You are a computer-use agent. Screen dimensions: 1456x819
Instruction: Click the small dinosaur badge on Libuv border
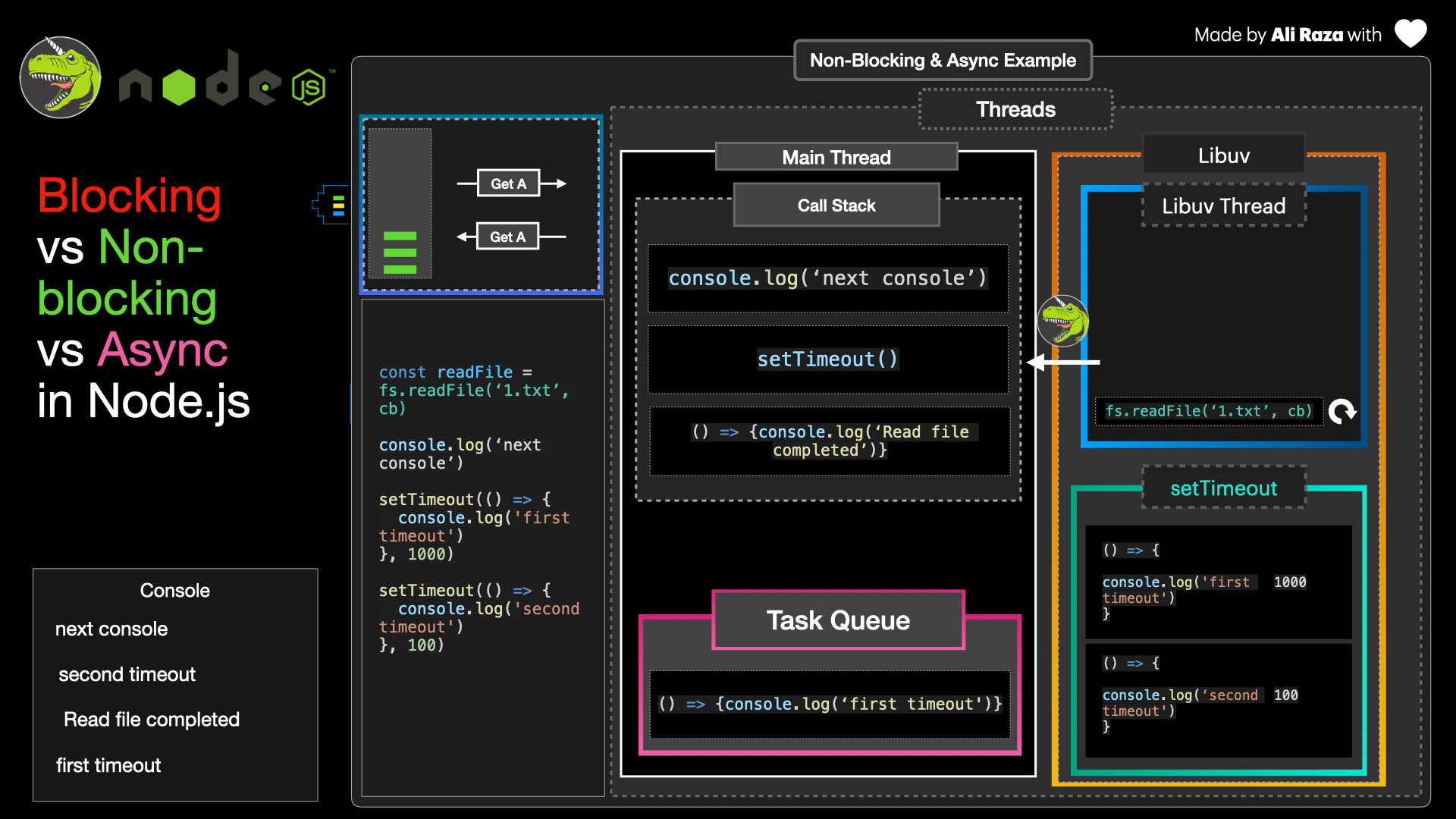[x=1063, y=321]
